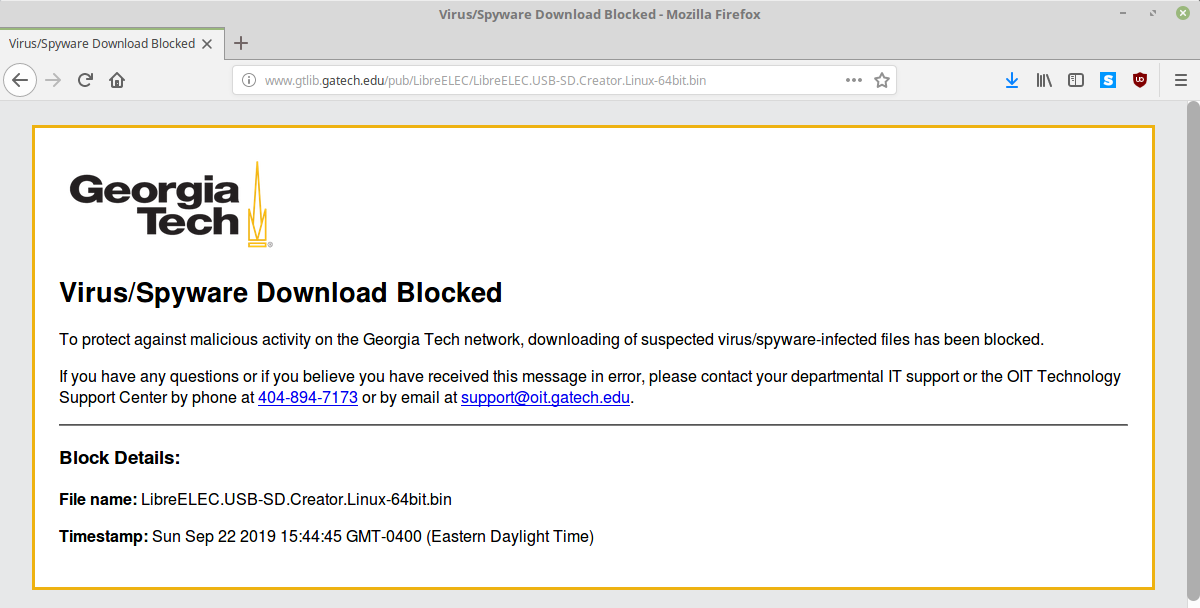This screenshot has height=608, width=1200.
Task: Bookmark this page with the star
Action: point(881,80)
